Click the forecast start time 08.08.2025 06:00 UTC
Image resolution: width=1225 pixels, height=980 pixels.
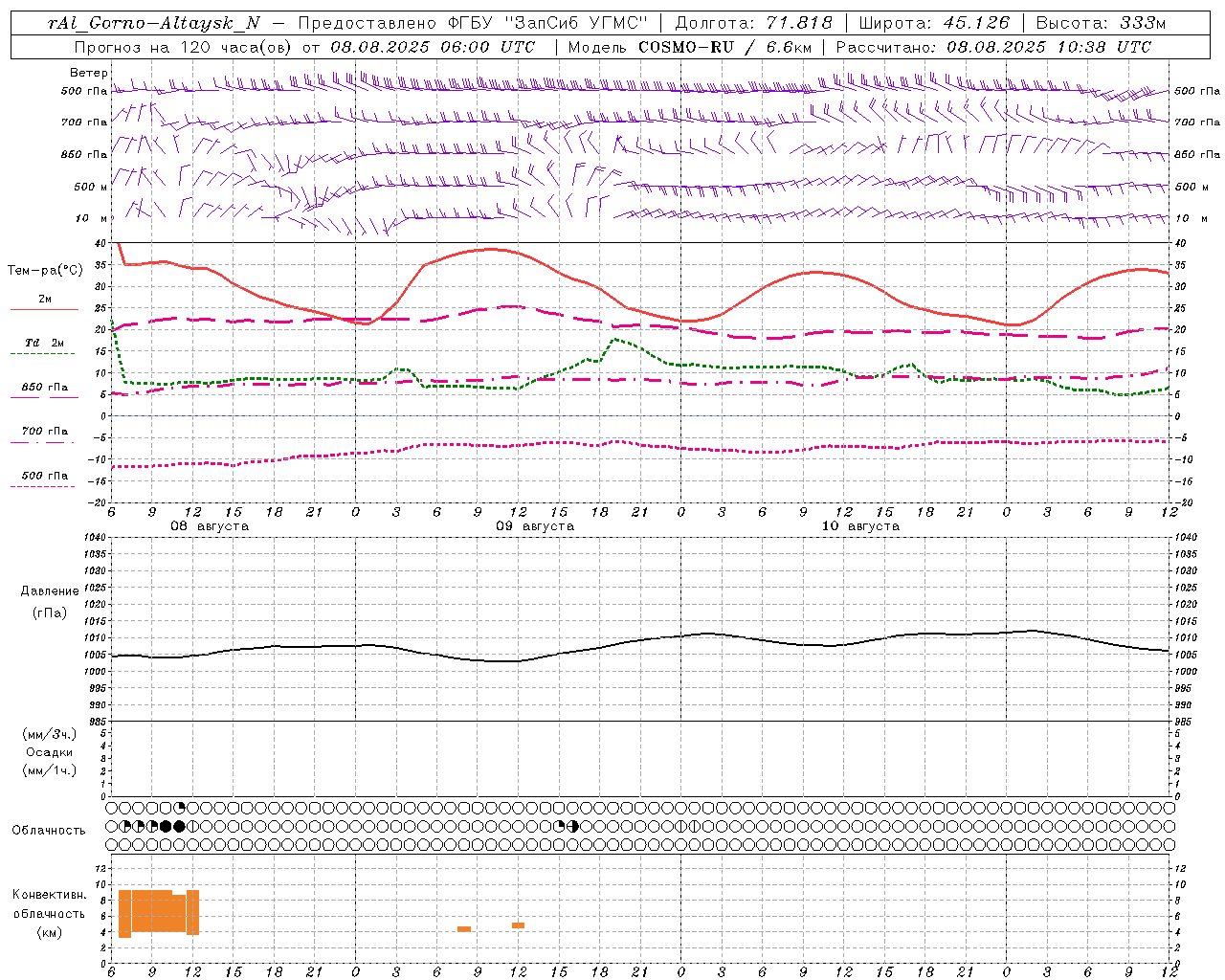[433, 47]
